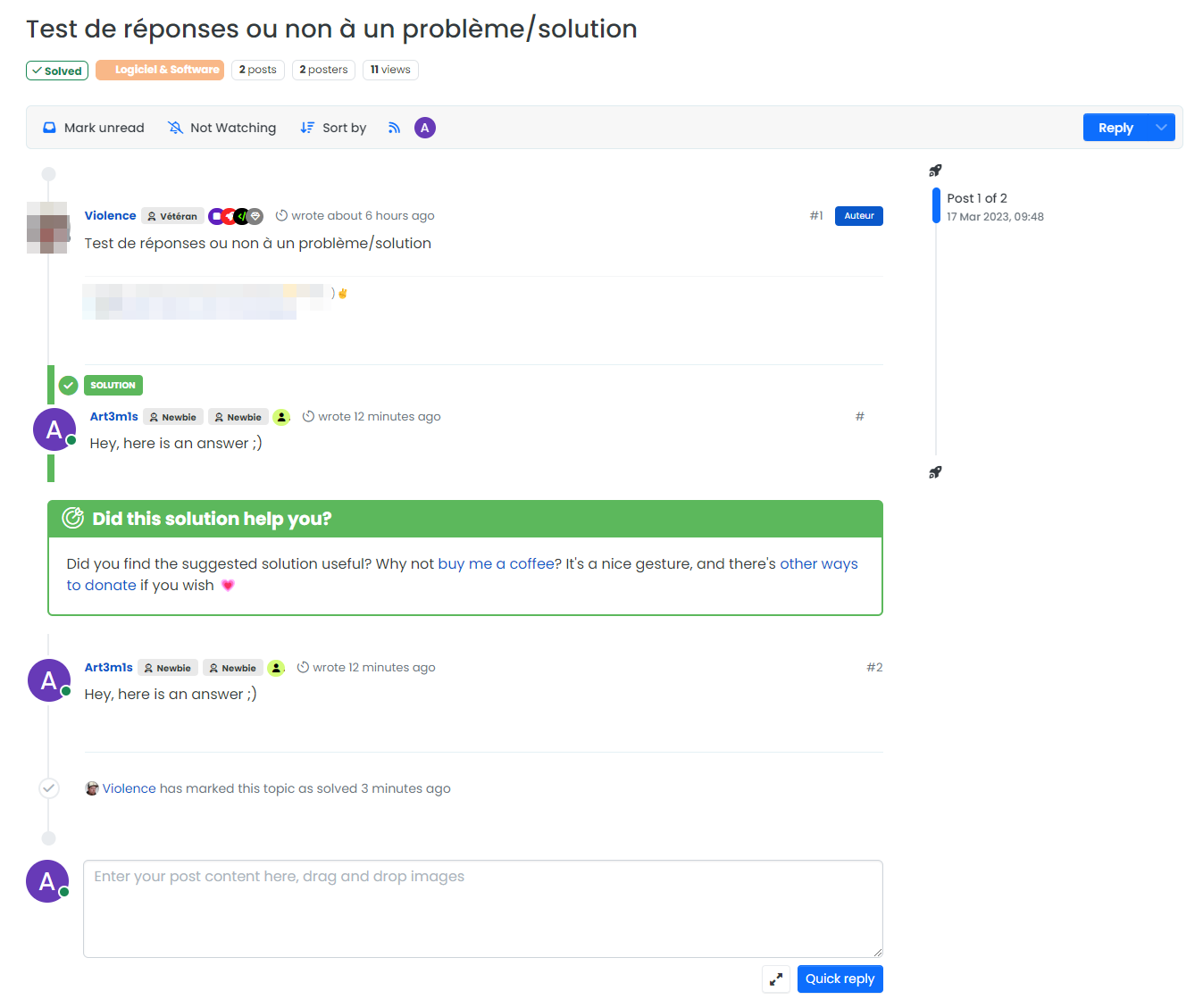Screen dimensions: 1203x1008
Task: Open the Logiciel & Software category
Action: [x=160, y=70]
